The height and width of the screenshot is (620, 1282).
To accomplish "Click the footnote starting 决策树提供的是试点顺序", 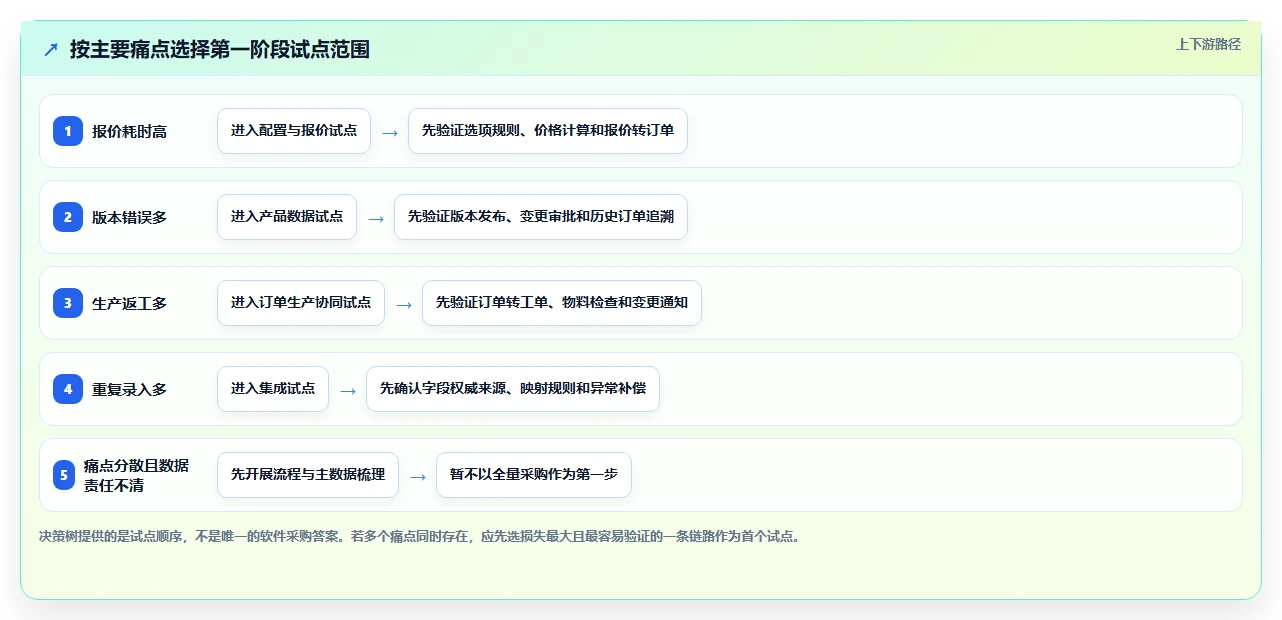I will 420,536.
